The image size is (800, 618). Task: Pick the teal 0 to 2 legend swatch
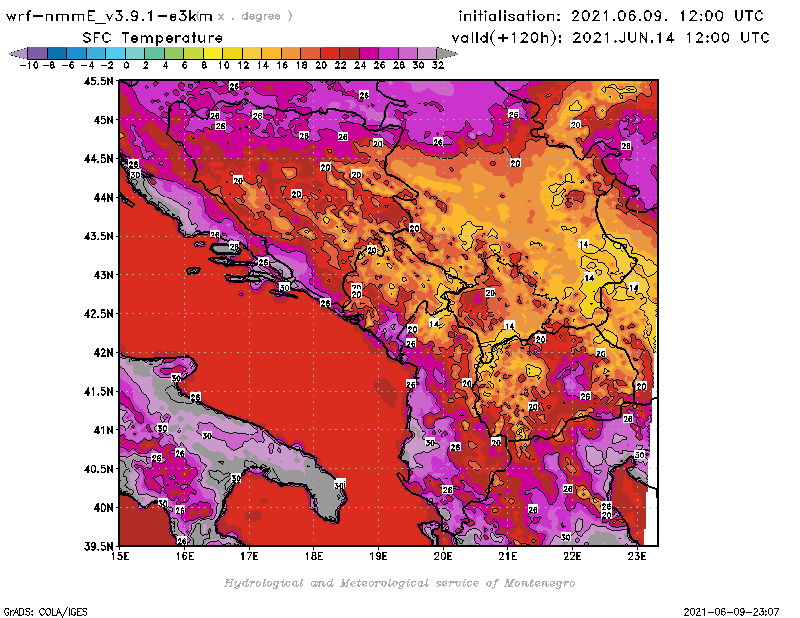(135, 53)
